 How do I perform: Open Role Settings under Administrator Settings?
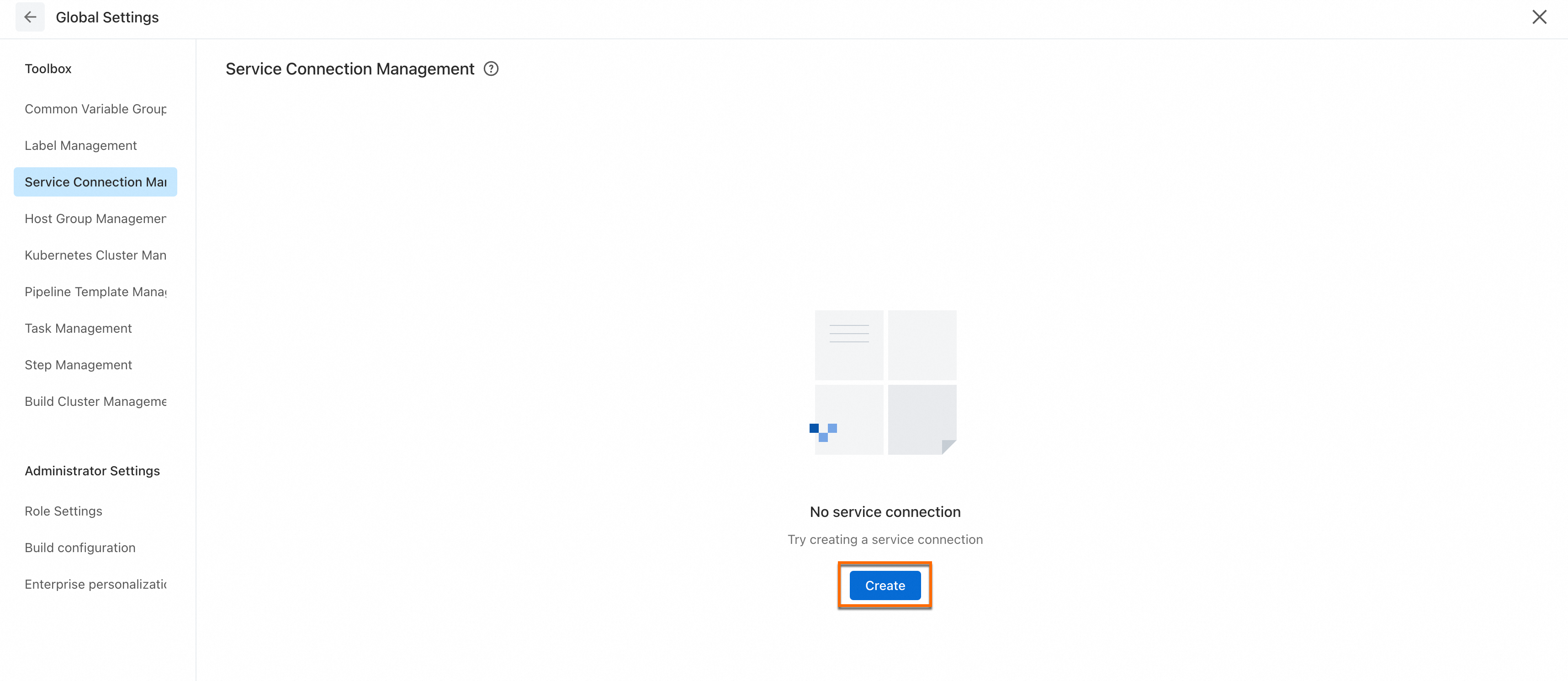pyautogui.click(x=64, y=511)
